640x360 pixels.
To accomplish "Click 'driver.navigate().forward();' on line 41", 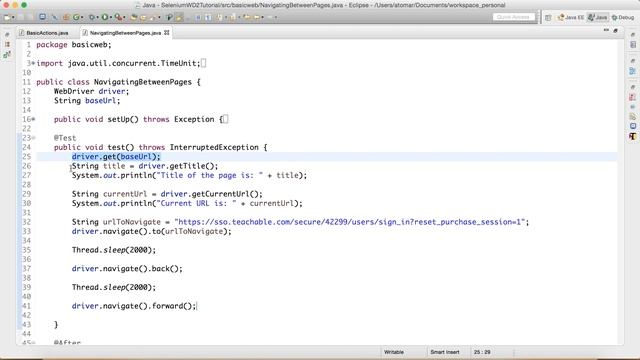I will [x=134, y=306].
